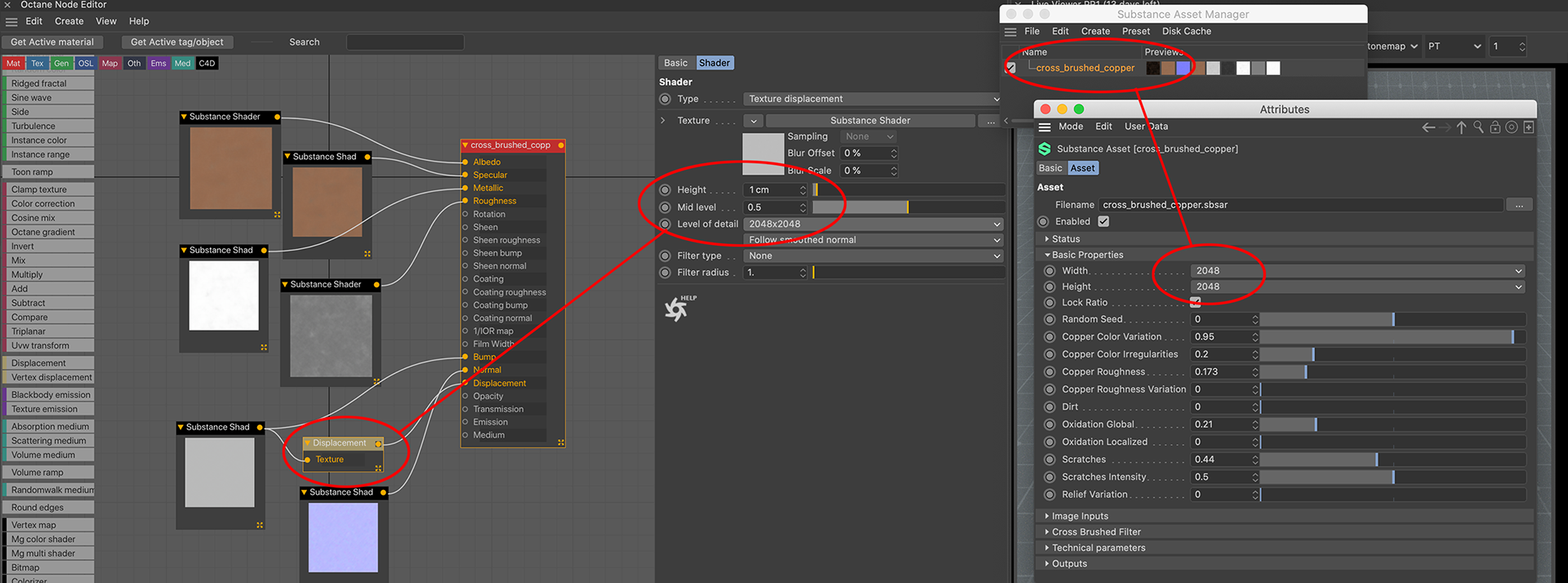Viewport: 1568px width, 583px height.
Task: Click the node editor Search input field
Action: point(405,42)
